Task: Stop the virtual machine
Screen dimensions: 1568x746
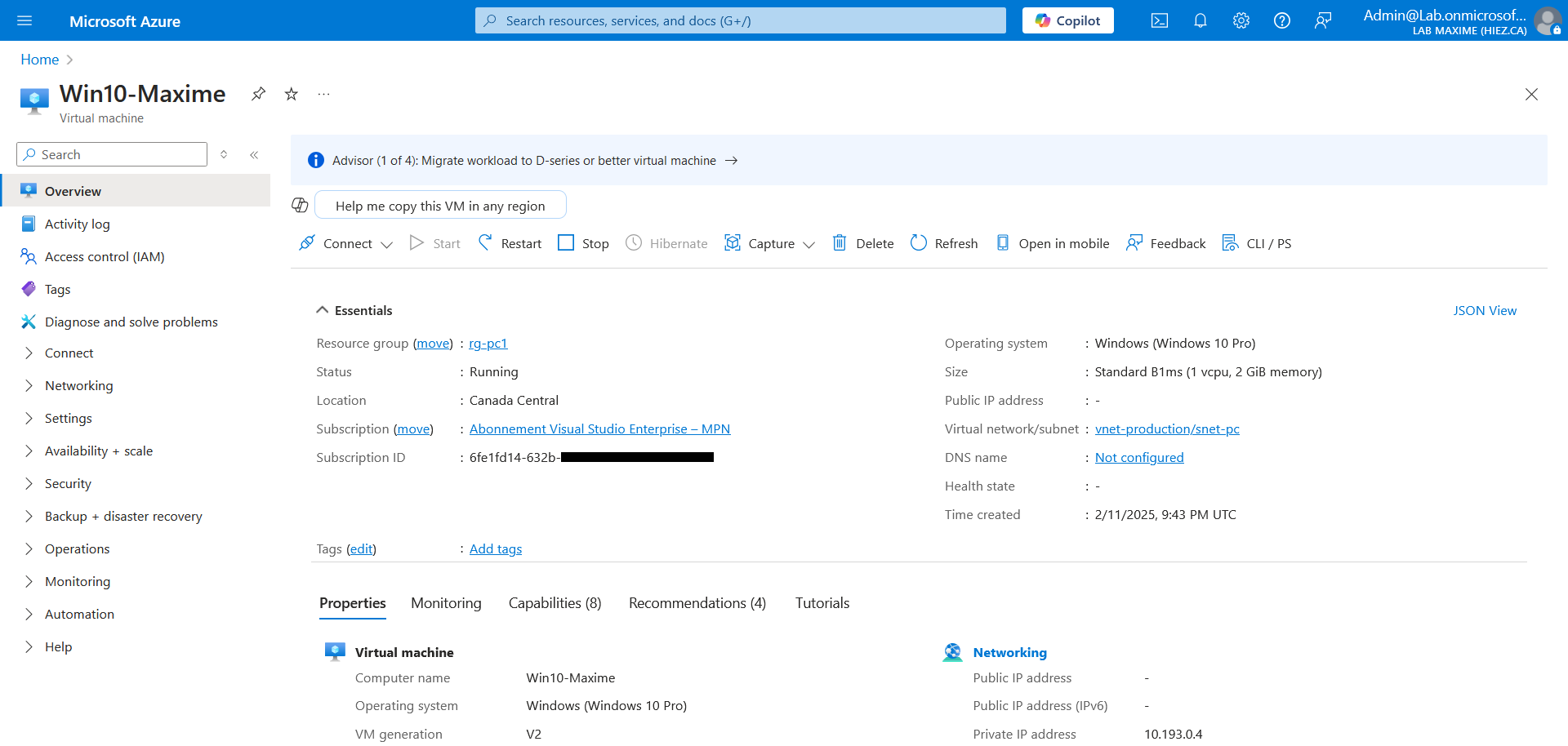Action: pos(583,243)
